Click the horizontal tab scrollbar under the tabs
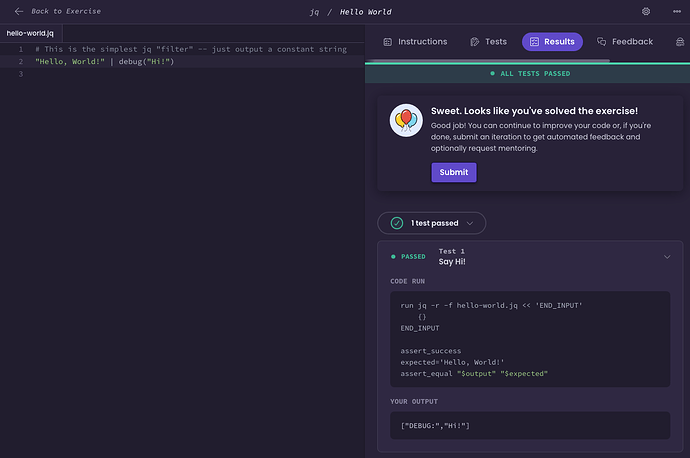690x458 pixels. pyautogui.click(x=488, y=61)
